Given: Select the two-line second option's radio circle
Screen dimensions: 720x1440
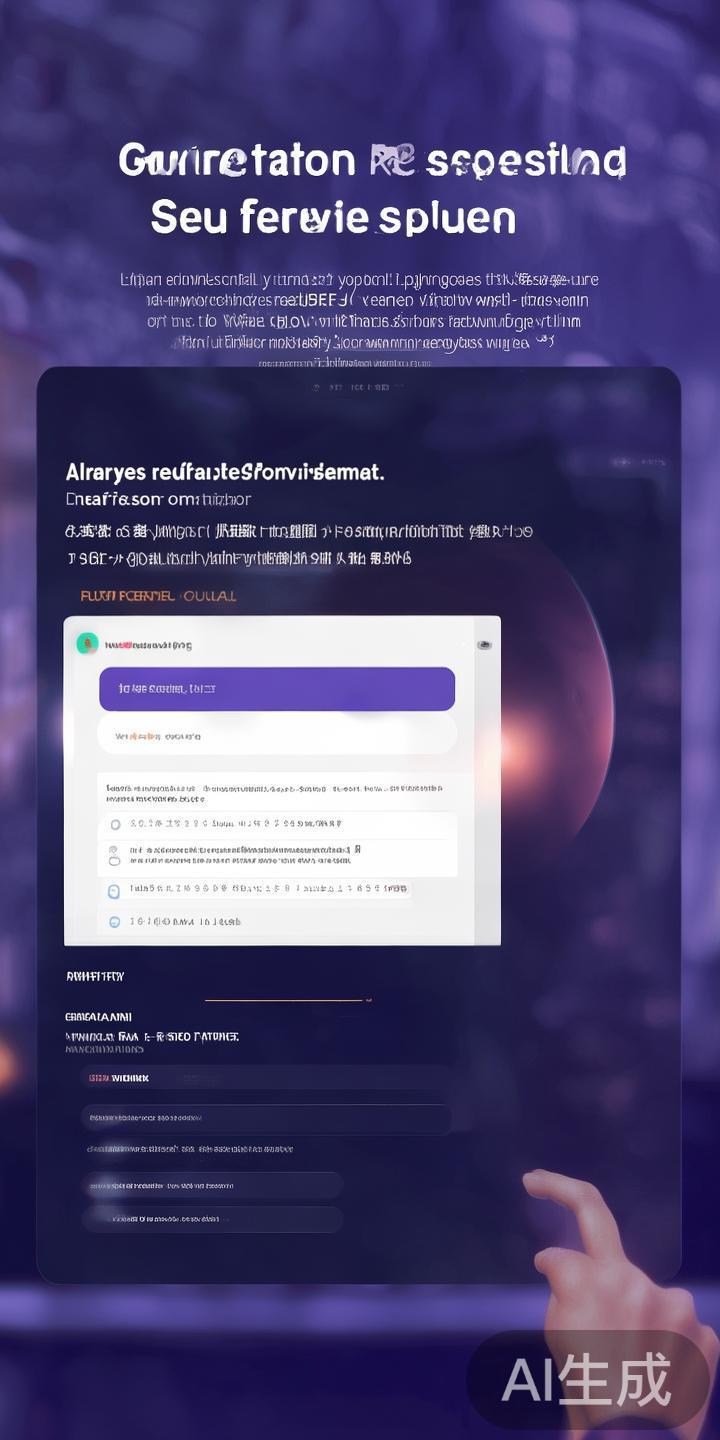Looking at the screenshot, I should [x=114, y=855].
